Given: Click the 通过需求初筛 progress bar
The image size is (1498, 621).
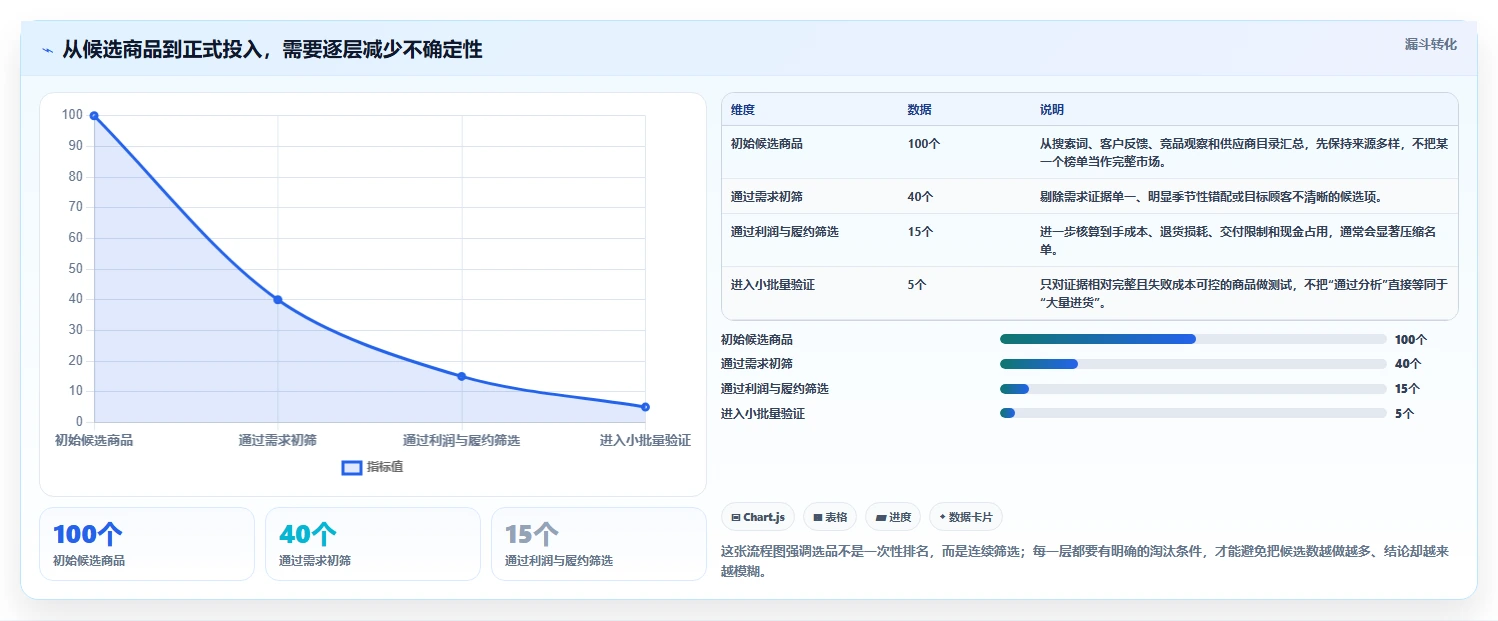Looking at the screenshot, I should (x=1193, y=364).
